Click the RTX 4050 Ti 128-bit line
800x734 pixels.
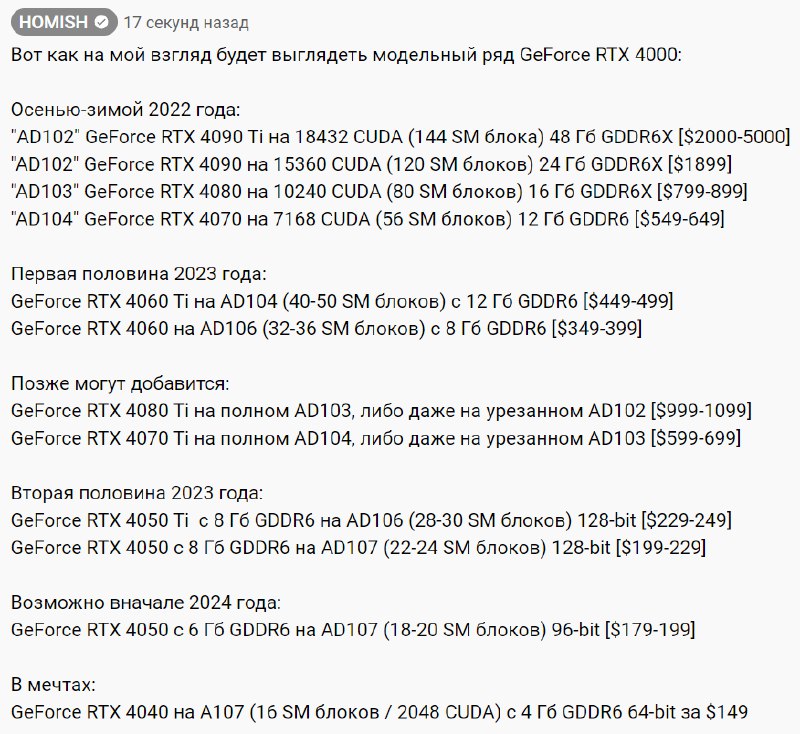[x=371, y=520]
